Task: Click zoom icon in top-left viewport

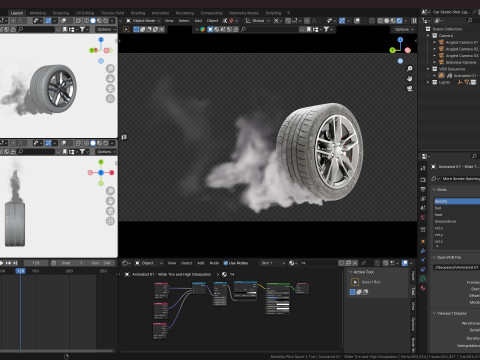Action: (110, 69)
